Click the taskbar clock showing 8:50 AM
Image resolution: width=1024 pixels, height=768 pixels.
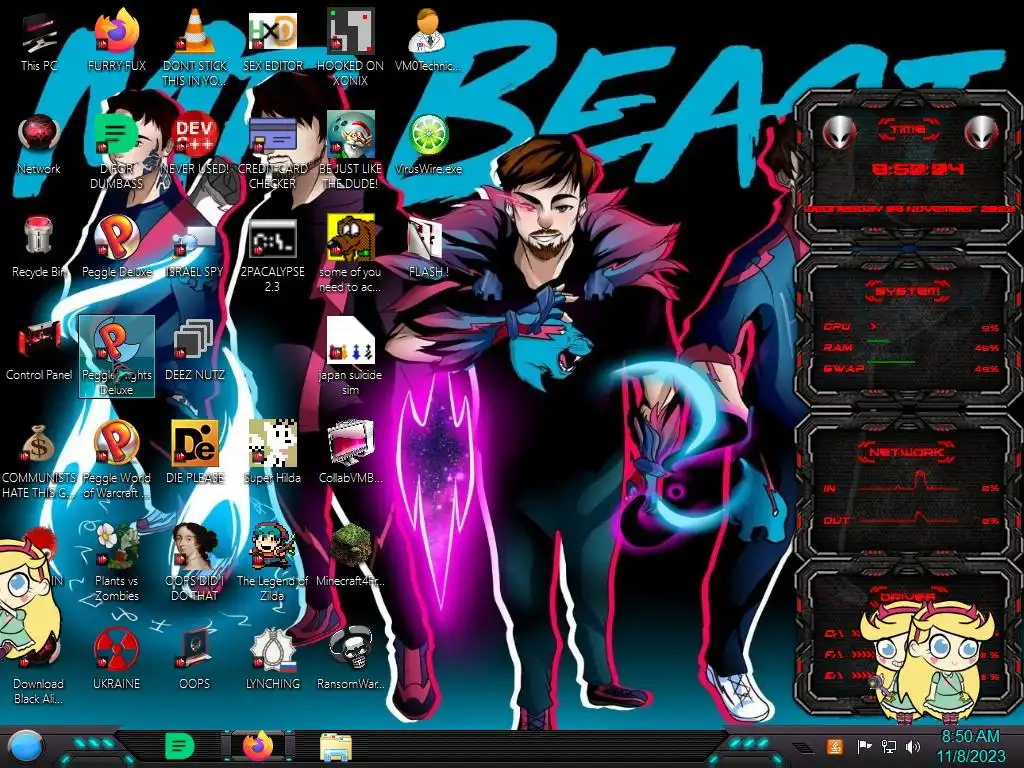[x=970, y=746]
